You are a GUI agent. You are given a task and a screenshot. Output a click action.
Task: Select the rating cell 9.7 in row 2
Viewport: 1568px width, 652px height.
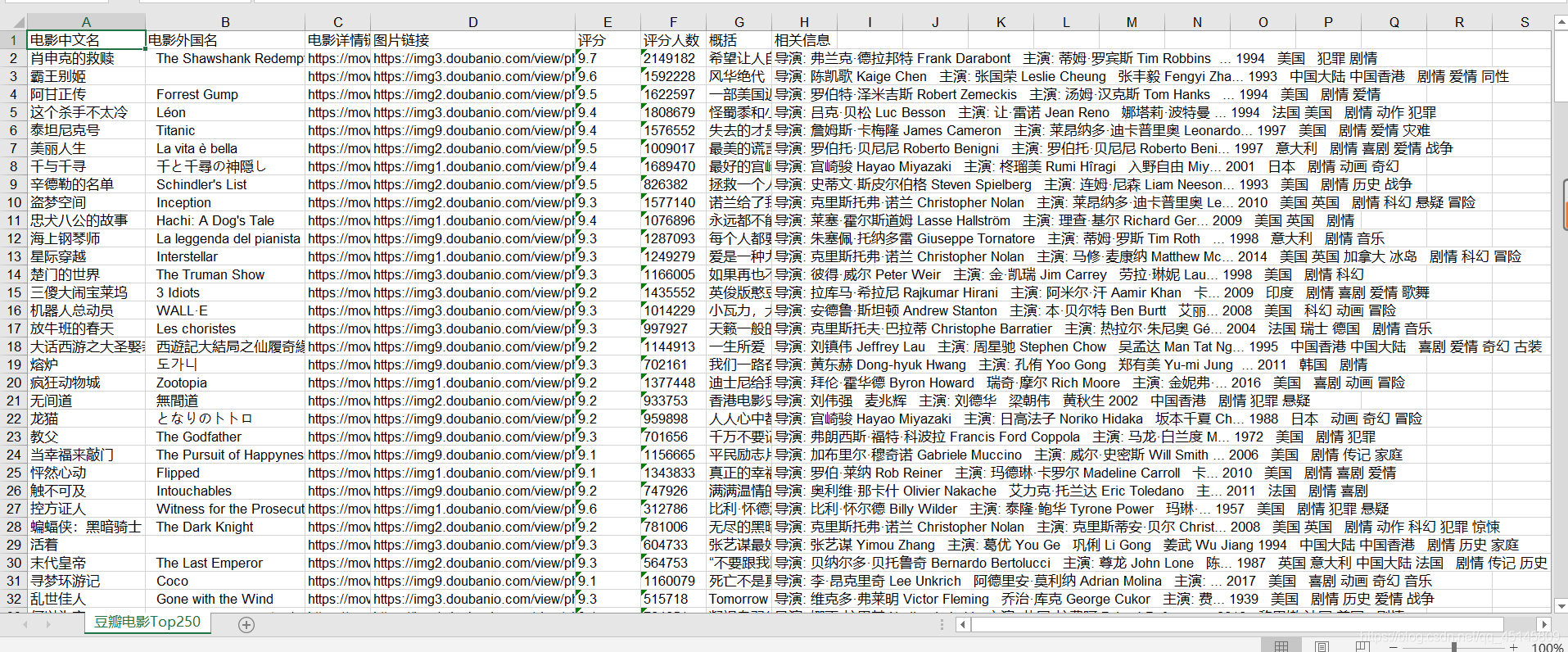click(x=608, y=58)
